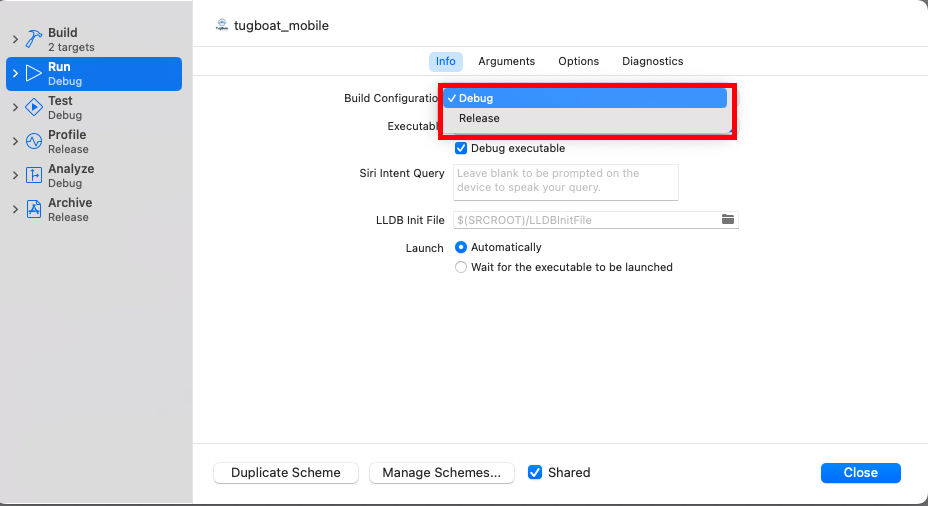Click the tugboat_mobile scheme icon
This screenshot has height=506, width=928.
[x=222, y=25]
